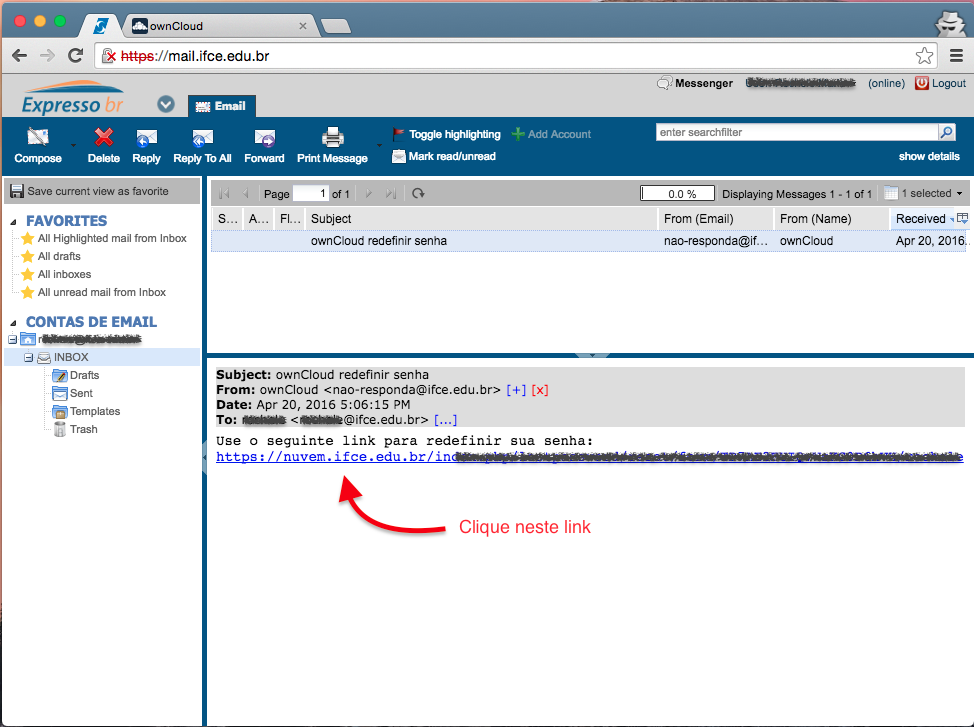Go to first page of messages
The width and height of the screenshot is (974, 727).
(x=224, y=194)
